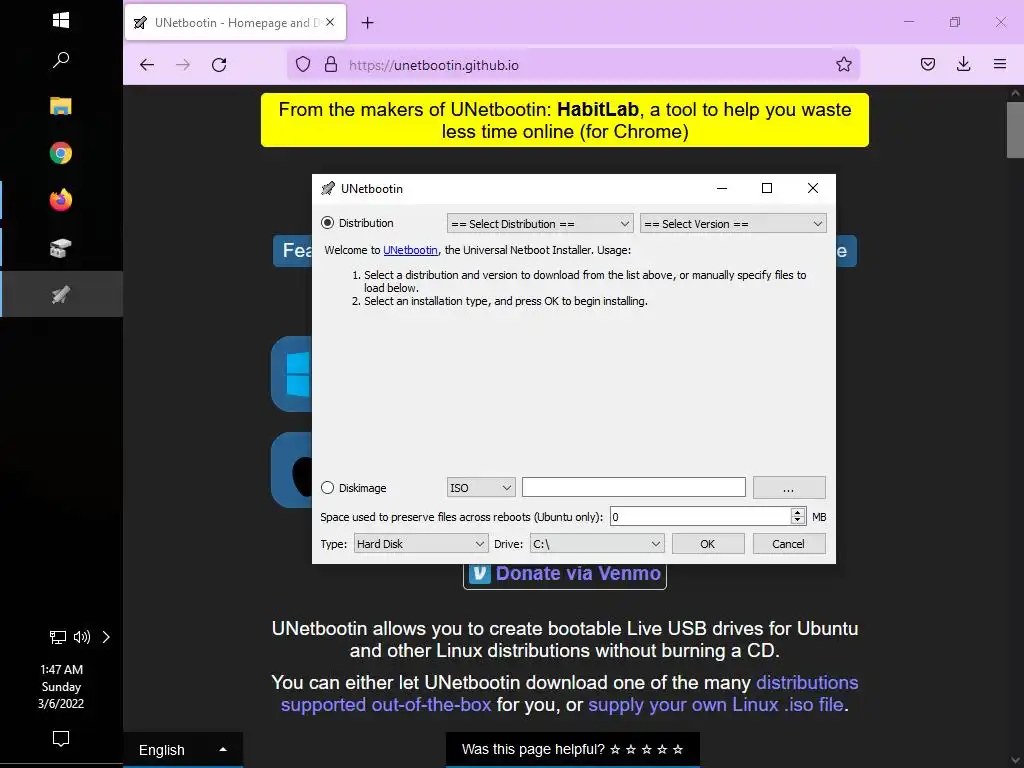Open the UNetbootin link in welcome text
The height and width of the screenshot is (768, 1024).
click(x=410, y=250)
